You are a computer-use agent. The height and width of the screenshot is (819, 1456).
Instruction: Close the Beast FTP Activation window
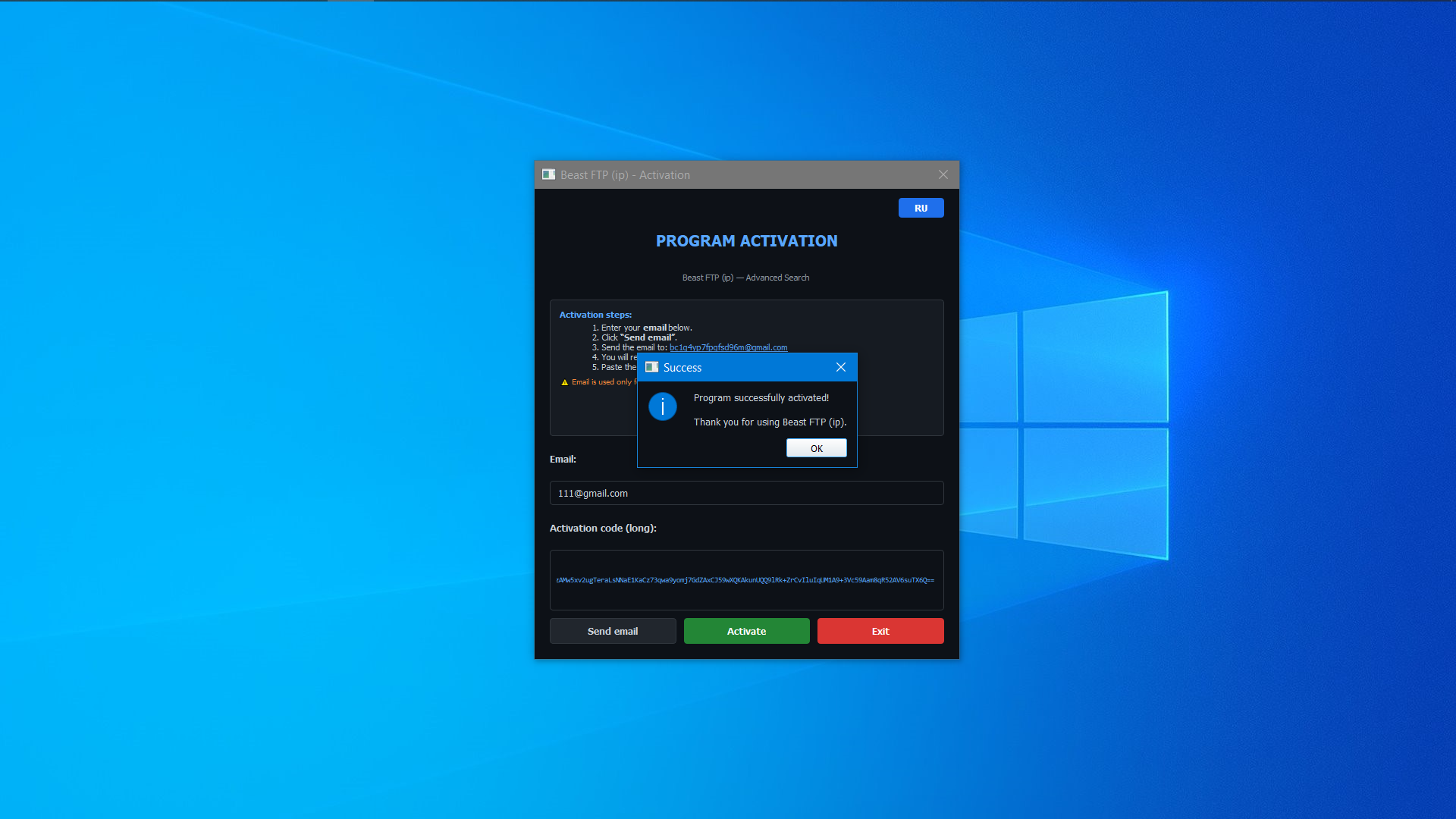click(x=943, y=174)
